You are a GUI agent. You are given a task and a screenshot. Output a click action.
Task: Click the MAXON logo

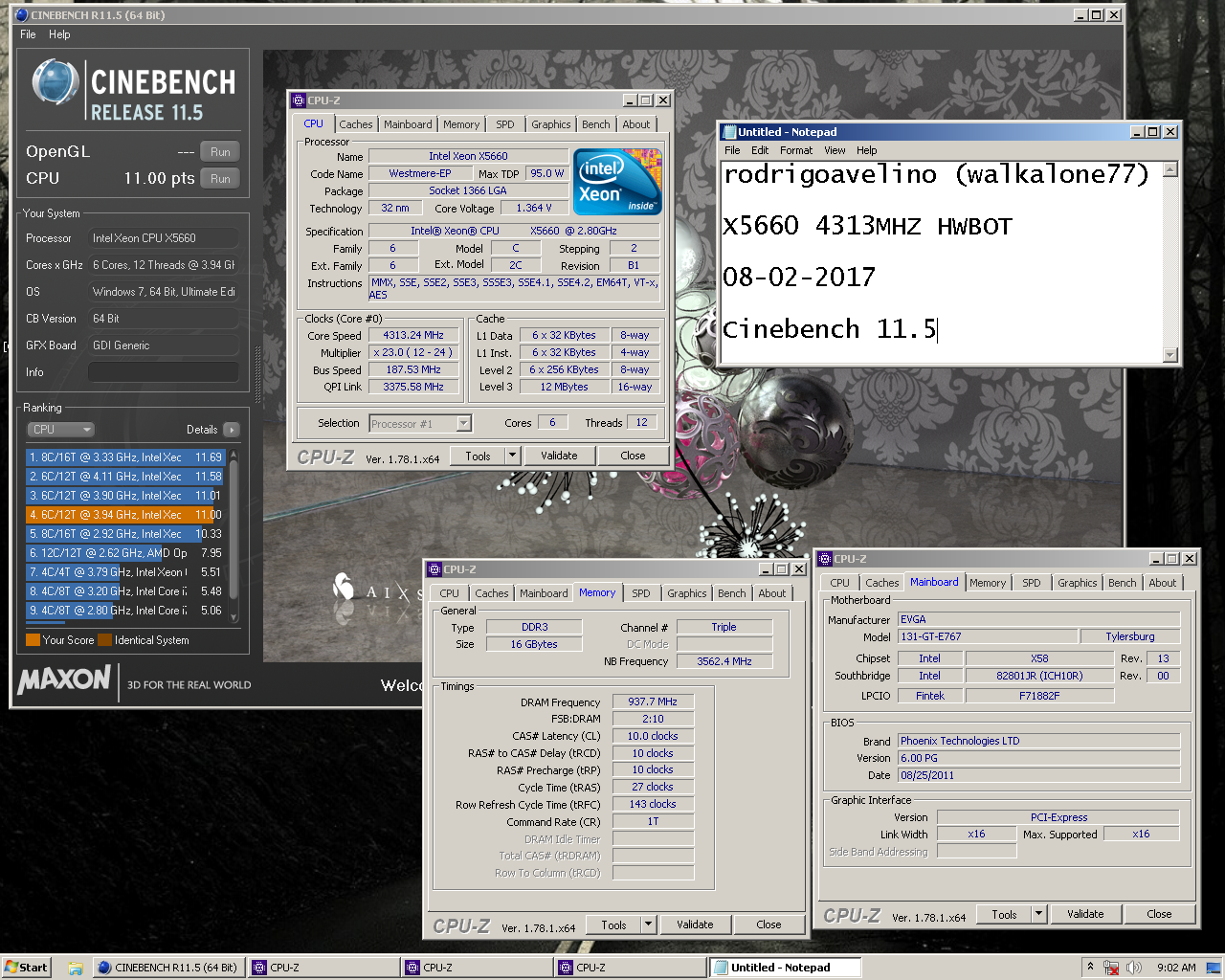tap(64, 679)
